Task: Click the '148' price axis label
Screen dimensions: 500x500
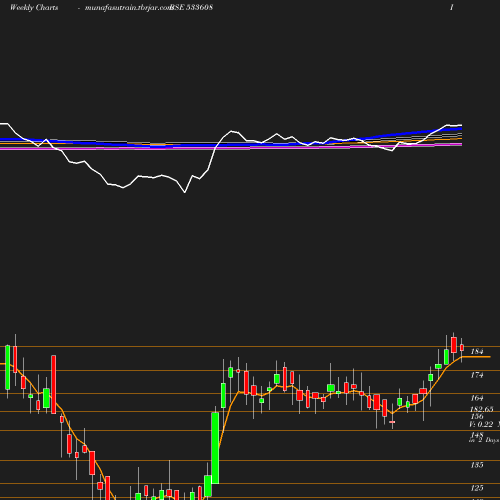Action: pos(477,435)
